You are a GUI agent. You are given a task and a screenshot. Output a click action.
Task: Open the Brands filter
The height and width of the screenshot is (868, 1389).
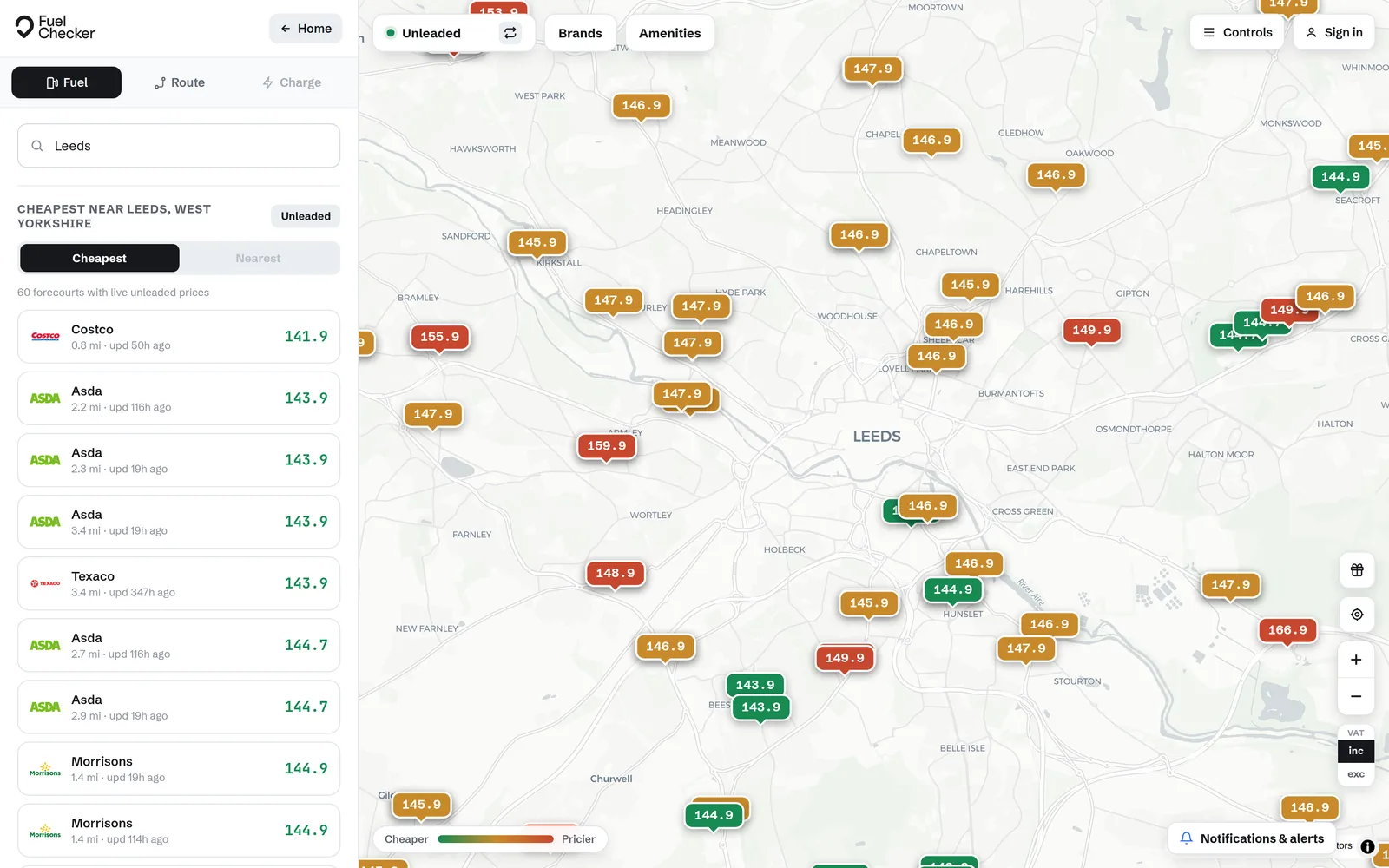(580, 33)
